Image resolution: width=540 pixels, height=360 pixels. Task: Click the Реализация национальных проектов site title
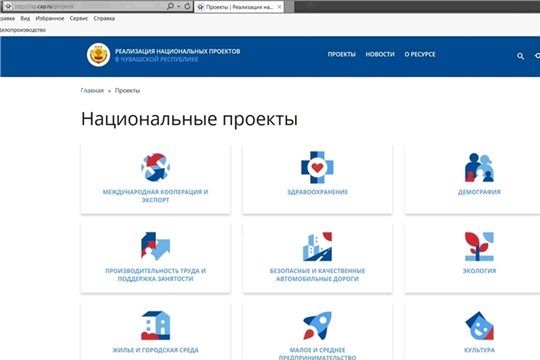point(177,51)
